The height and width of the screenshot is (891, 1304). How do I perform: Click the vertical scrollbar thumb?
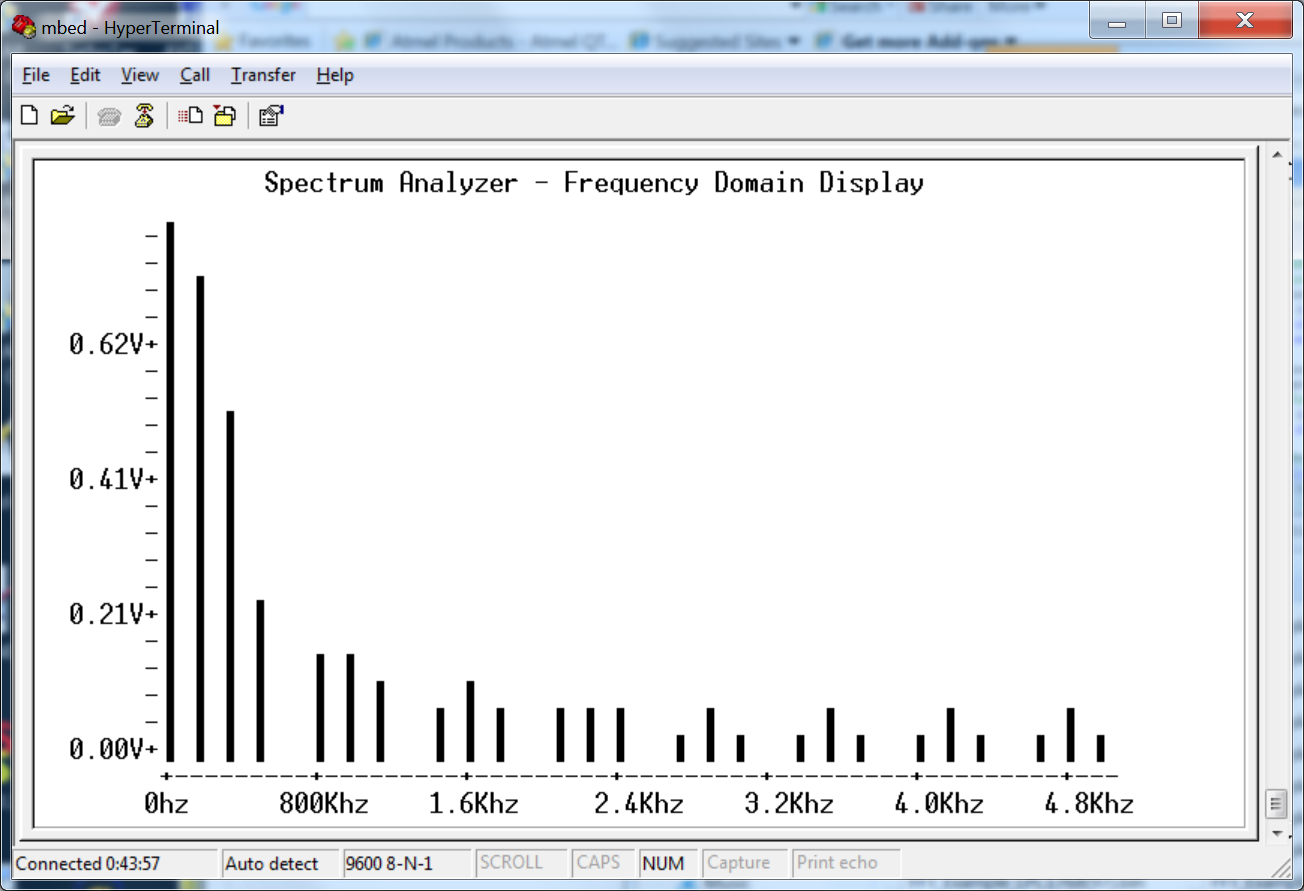pos(1275,803)
